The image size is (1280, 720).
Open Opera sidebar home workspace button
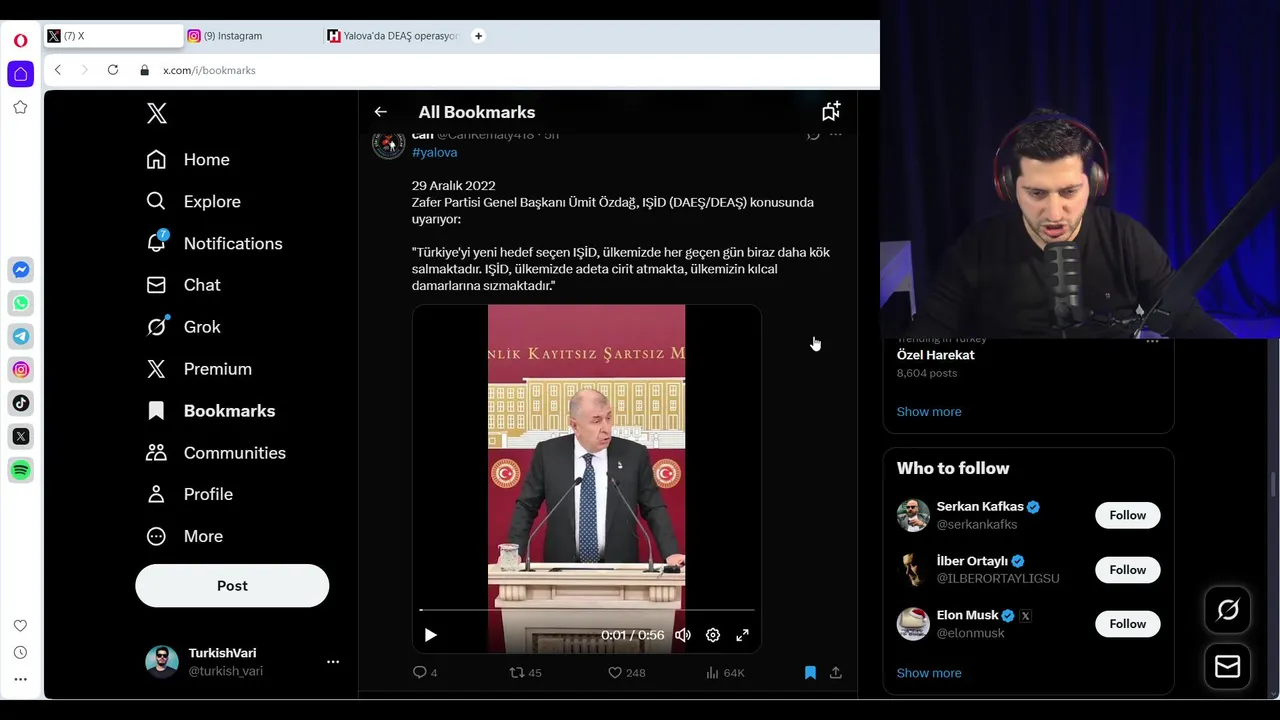[x=20, y=74]
